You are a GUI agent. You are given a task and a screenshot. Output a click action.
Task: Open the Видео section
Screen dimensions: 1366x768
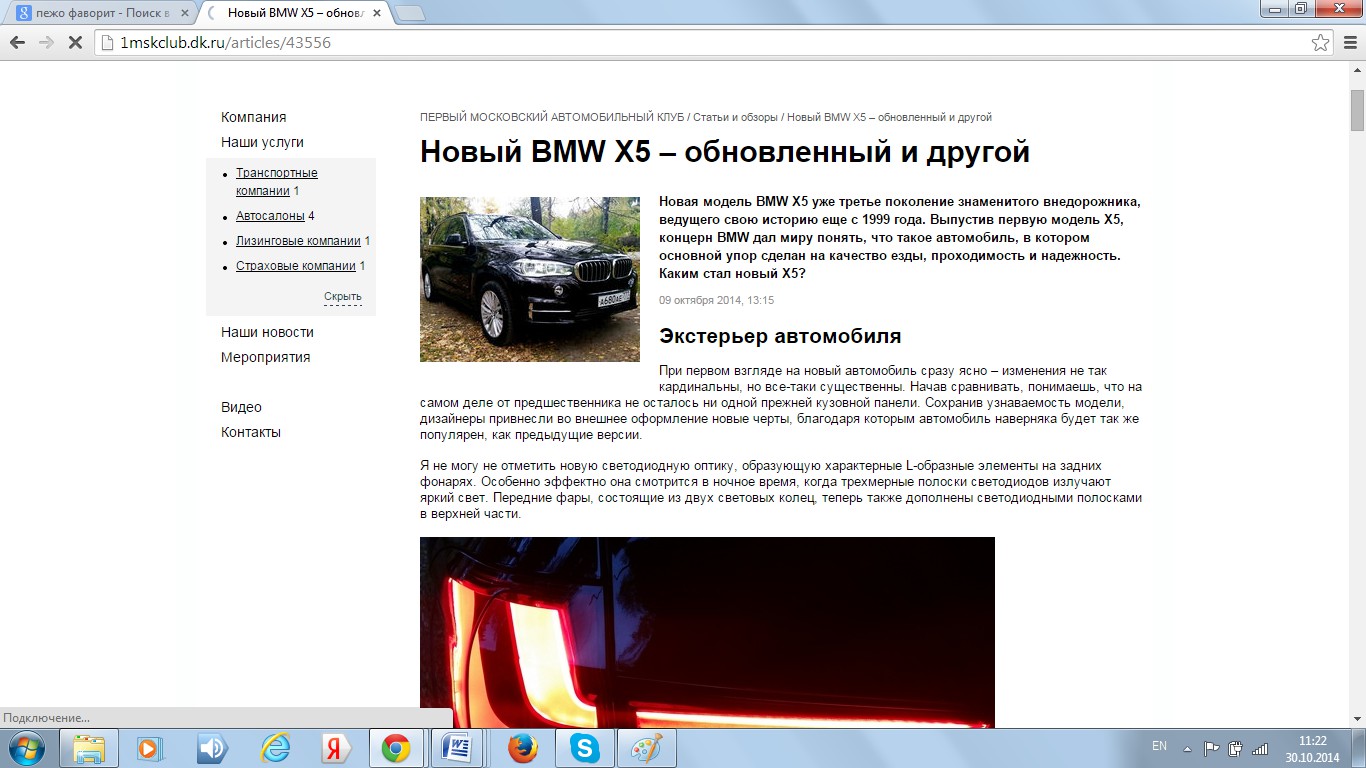pyautogui.click(x=241, y=407)
